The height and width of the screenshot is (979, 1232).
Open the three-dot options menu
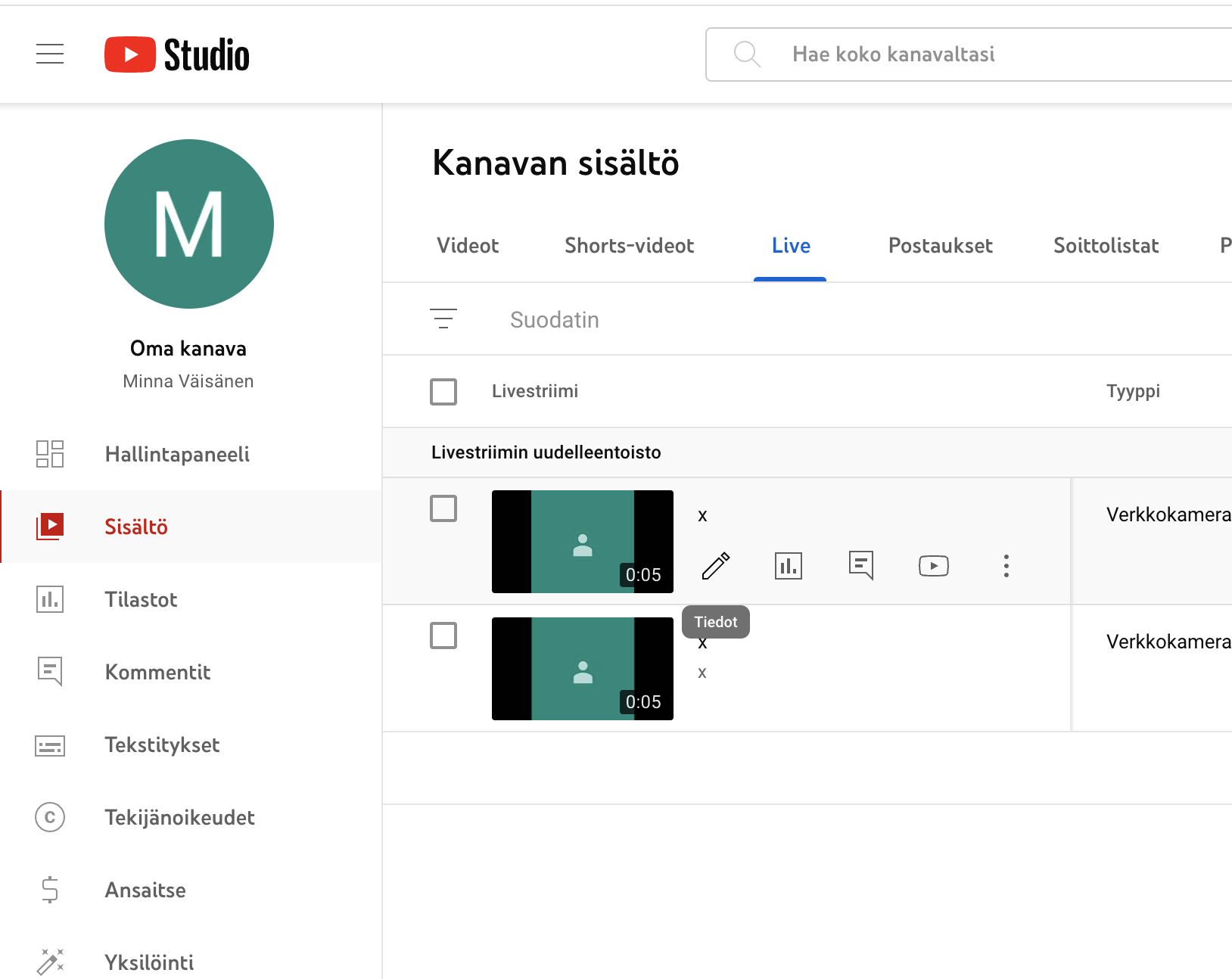(x=1006, y=566)
